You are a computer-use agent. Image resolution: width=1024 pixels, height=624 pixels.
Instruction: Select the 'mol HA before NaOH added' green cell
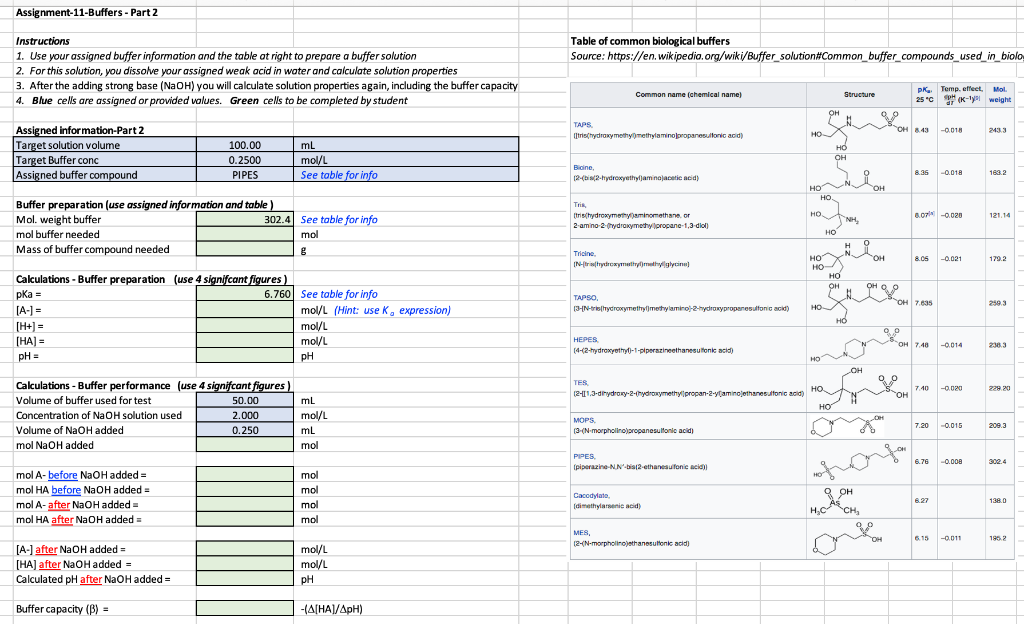click(245, 490)
